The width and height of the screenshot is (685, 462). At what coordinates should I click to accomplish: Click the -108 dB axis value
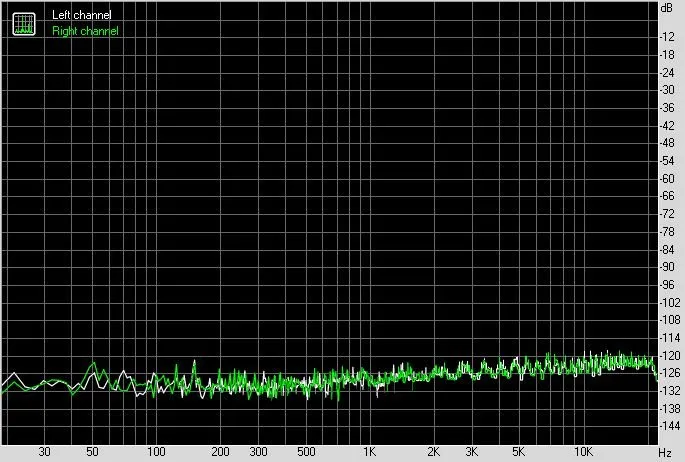click(x=670, y=320)
